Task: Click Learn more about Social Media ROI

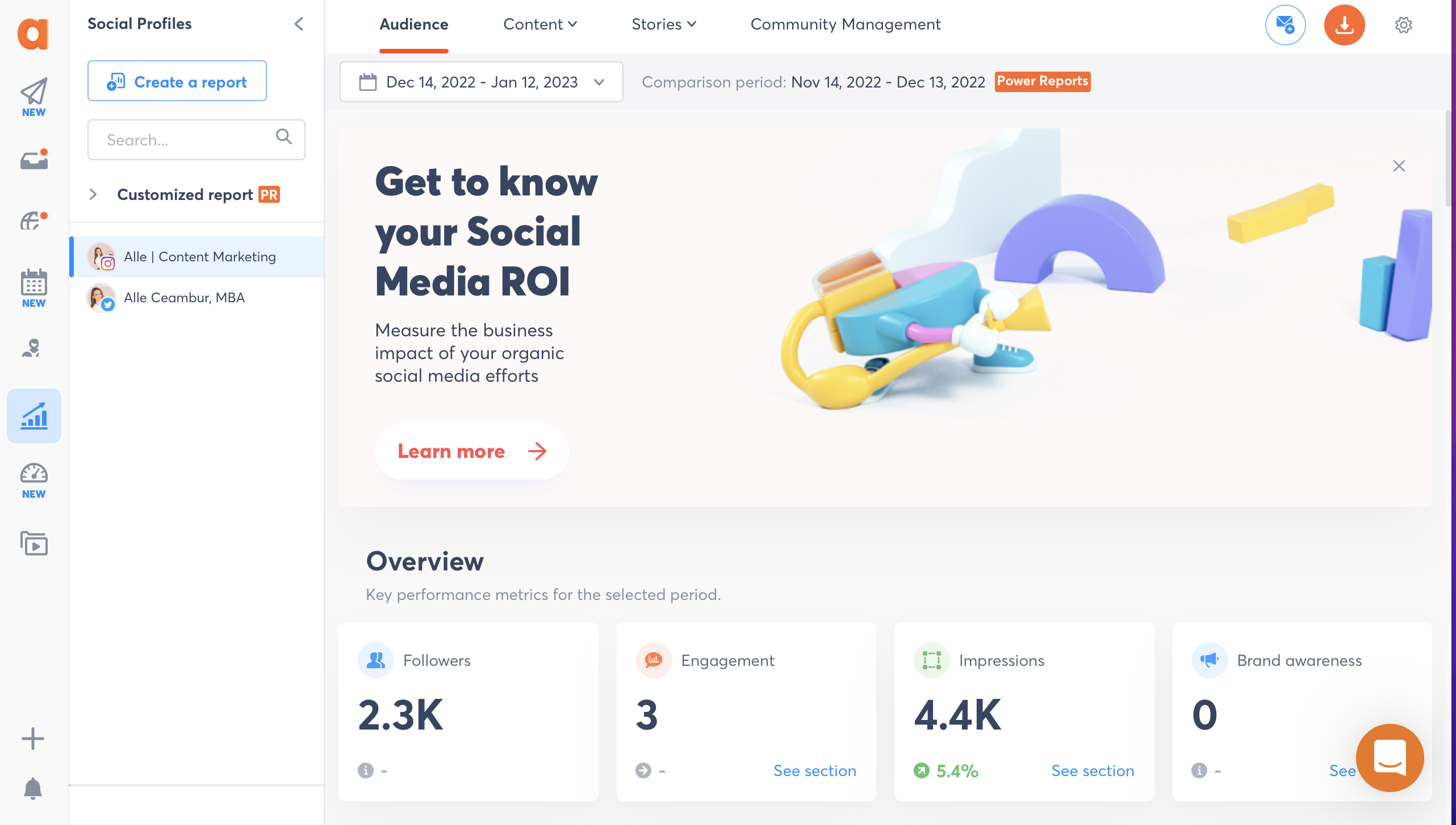Action: 472,451
